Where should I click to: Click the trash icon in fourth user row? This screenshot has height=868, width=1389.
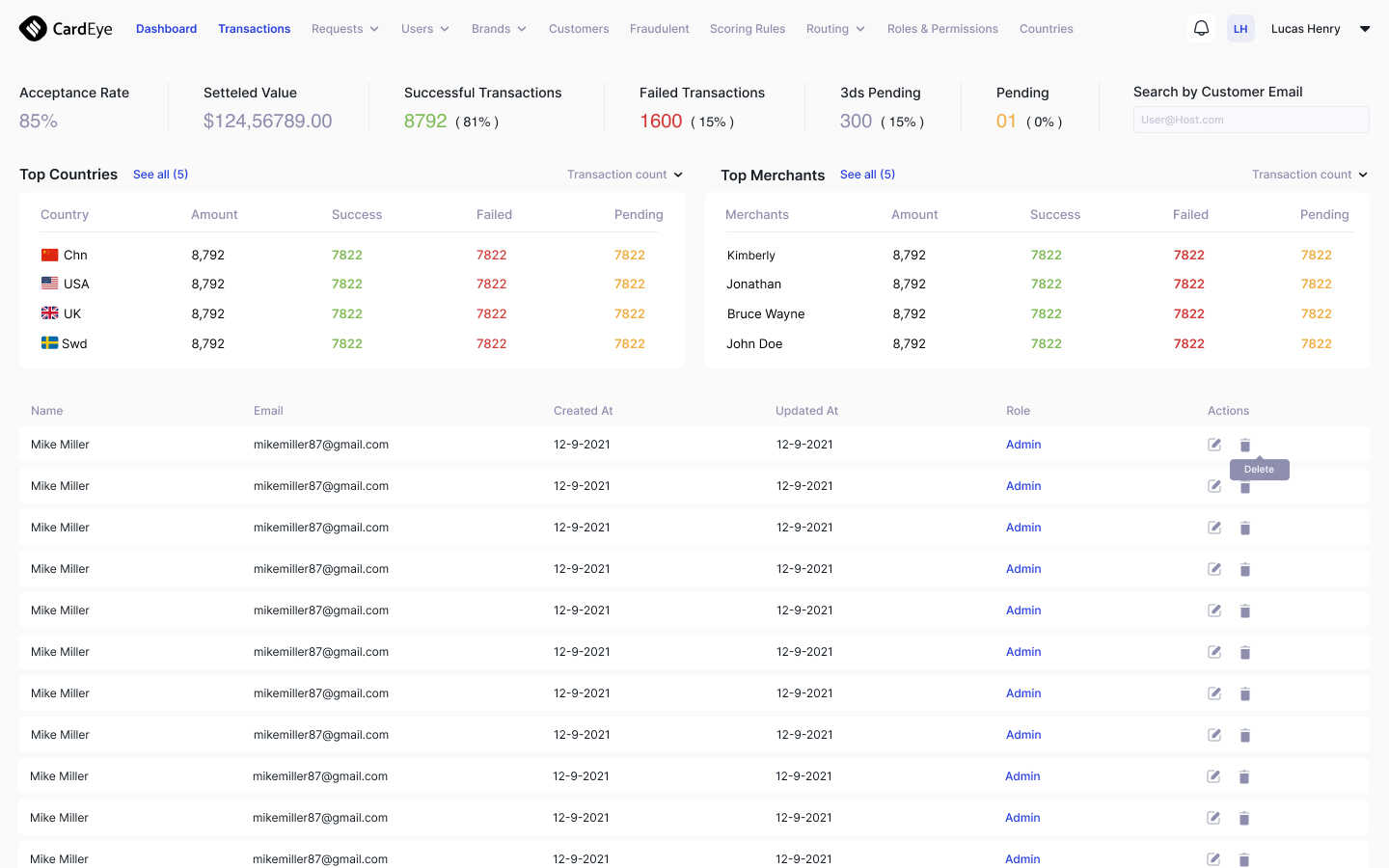(1245, 569)
